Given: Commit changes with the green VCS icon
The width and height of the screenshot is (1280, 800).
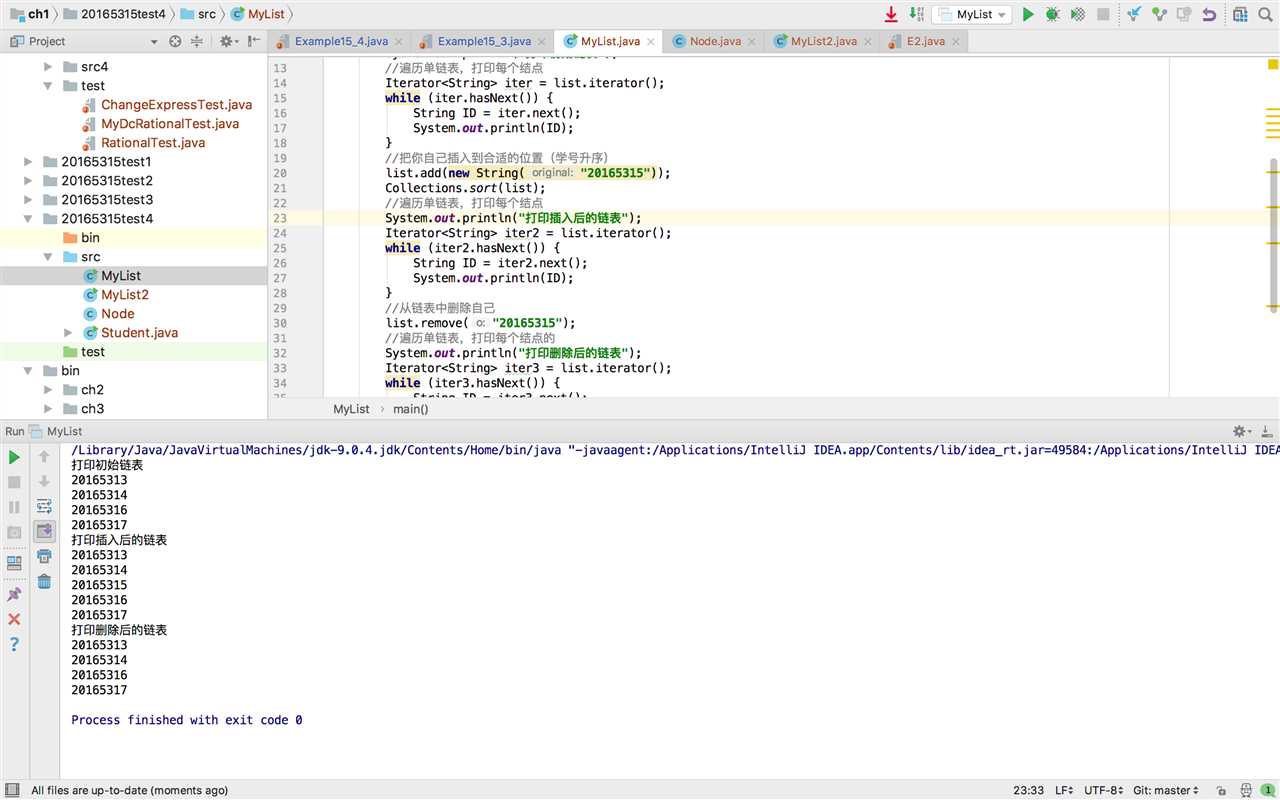Looking at the screenshot, I should point(1159,15).
